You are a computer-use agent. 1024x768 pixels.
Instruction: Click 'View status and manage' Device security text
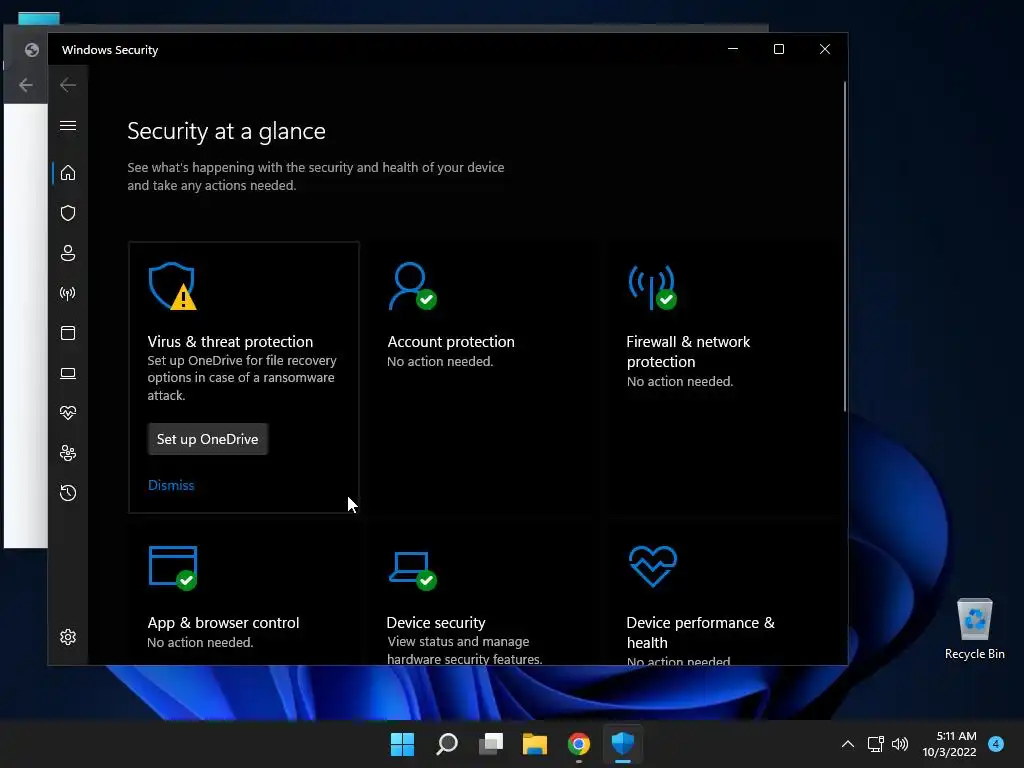458,641
